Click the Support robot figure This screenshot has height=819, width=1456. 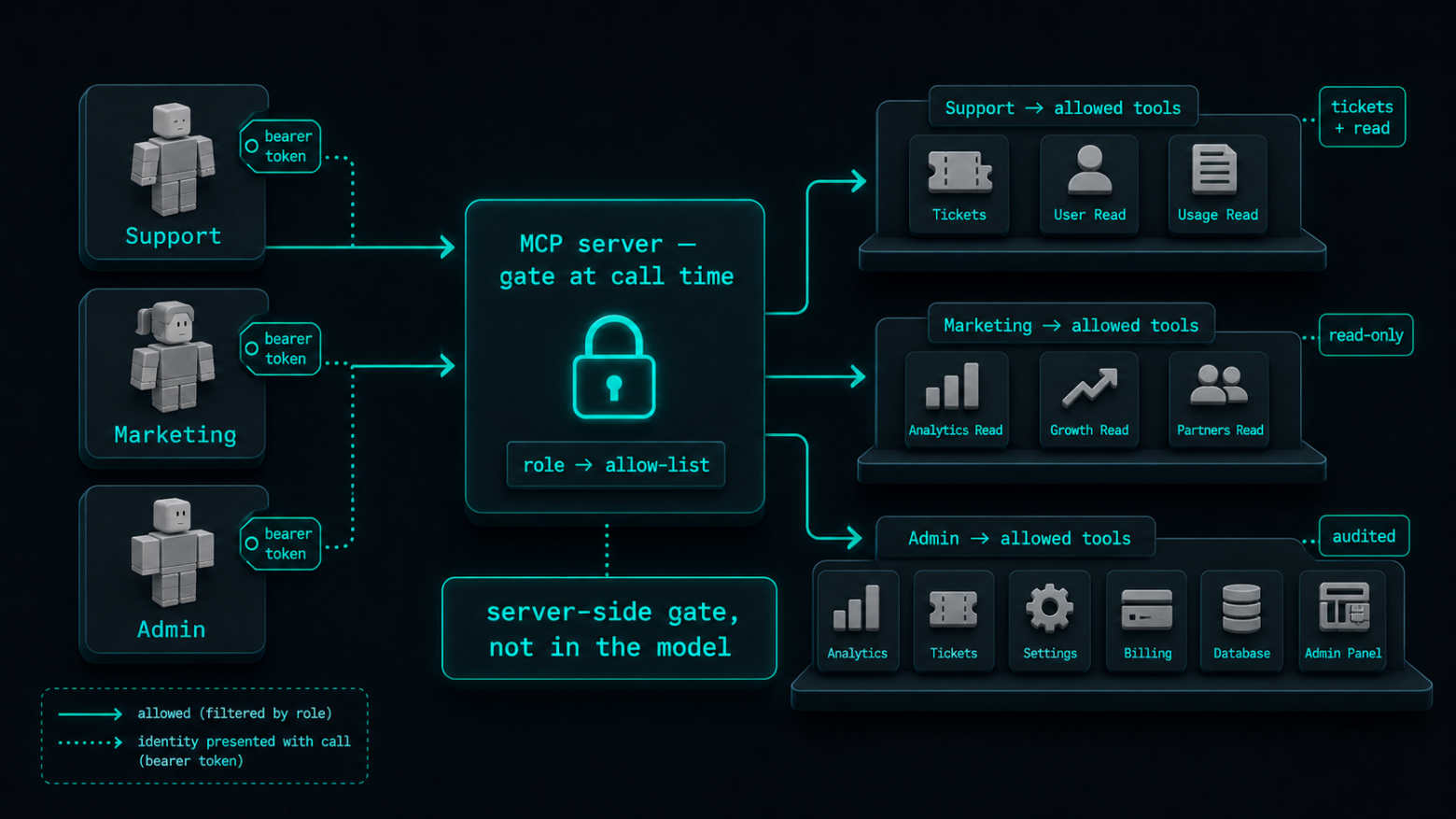click(x=173, y=158)
